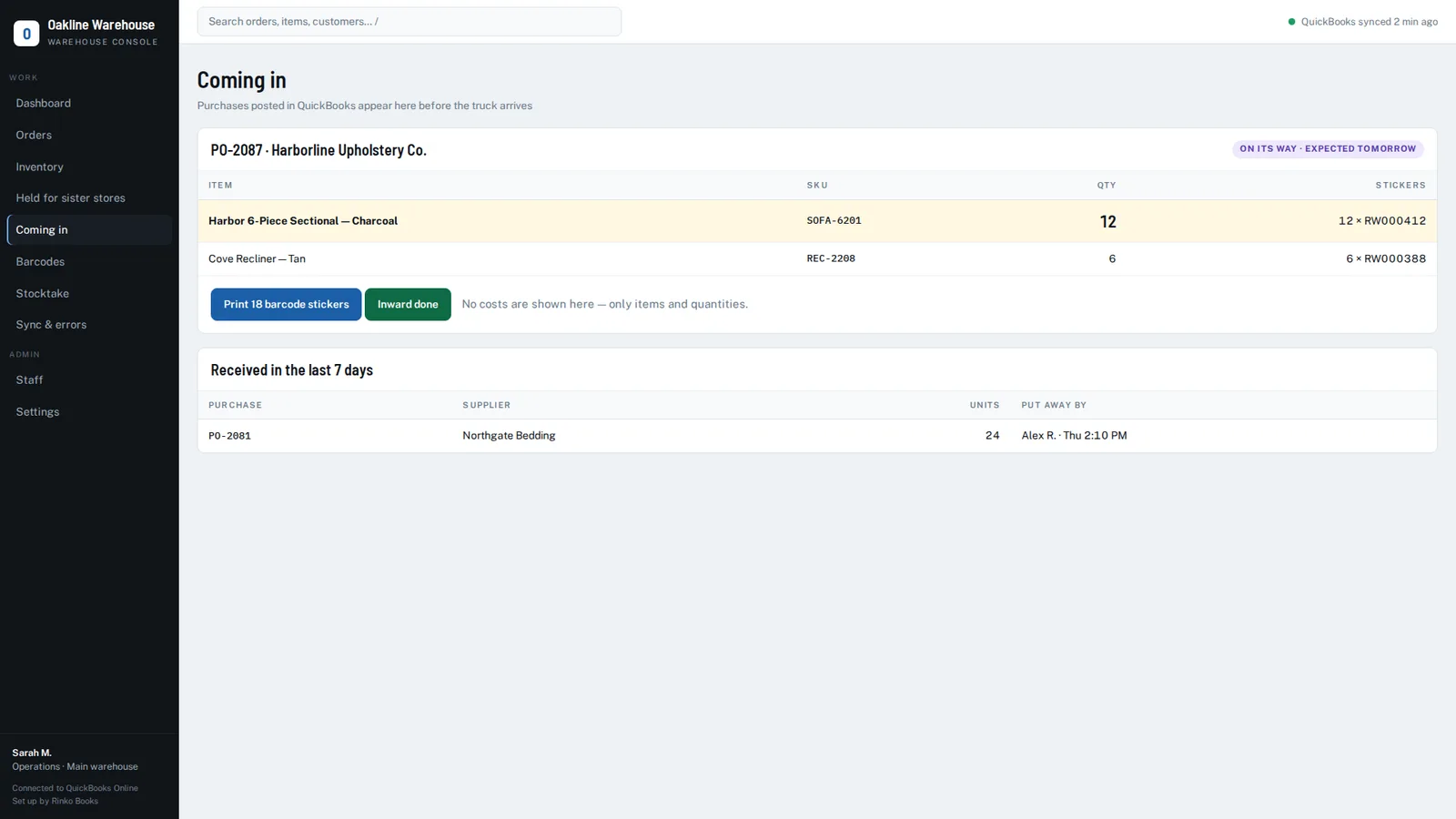1456x819 pixels.
Task: Click Sarah M. user profile
Action: tap(32, 753)
